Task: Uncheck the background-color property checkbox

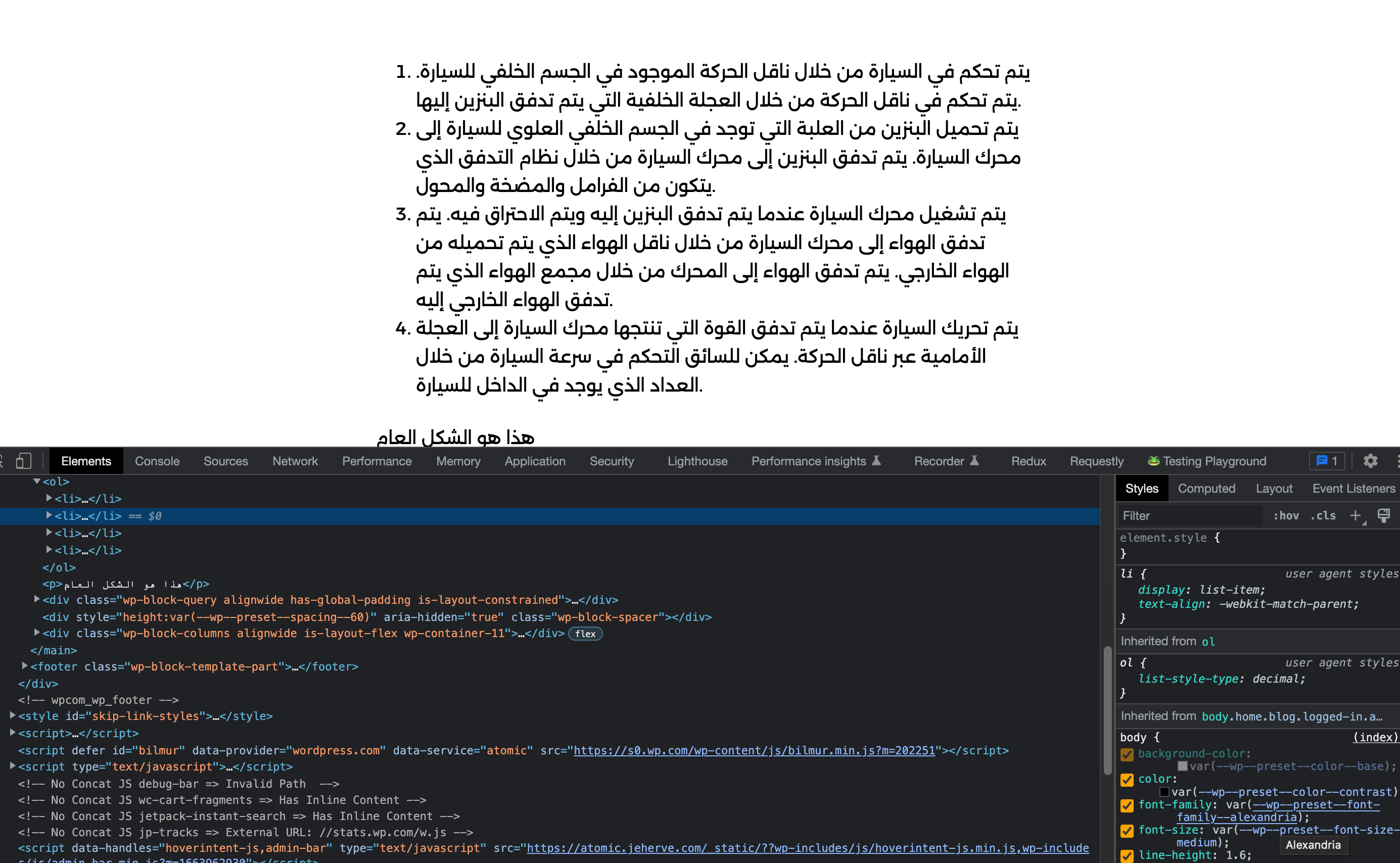Action: [1127, 754]
